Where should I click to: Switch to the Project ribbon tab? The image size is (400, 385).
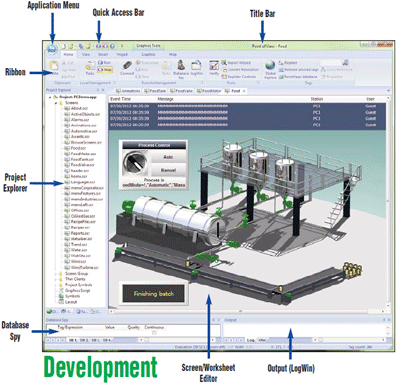122,54
